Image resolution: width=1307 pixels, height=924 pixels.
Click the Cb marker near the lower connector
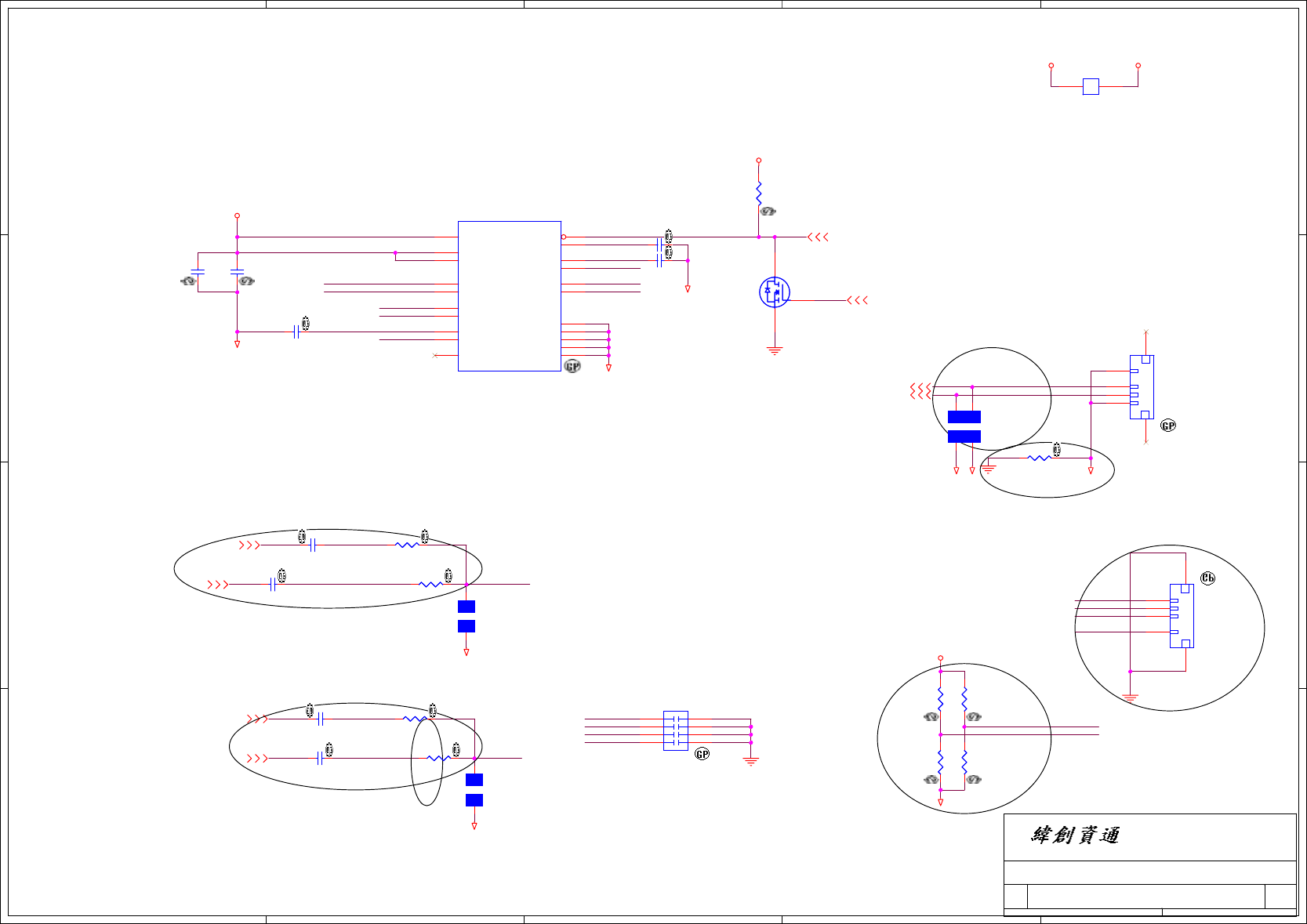point(1208,578)
